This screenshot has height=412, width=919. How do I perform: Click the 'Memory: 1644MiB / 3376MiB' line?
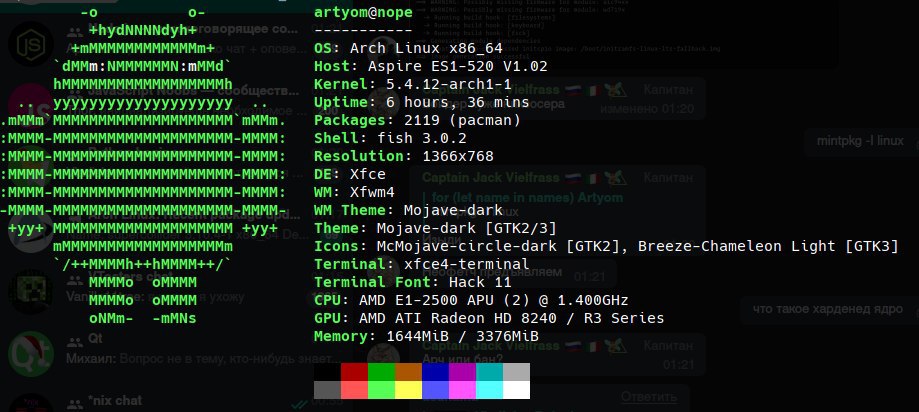[x=427, y=336]
